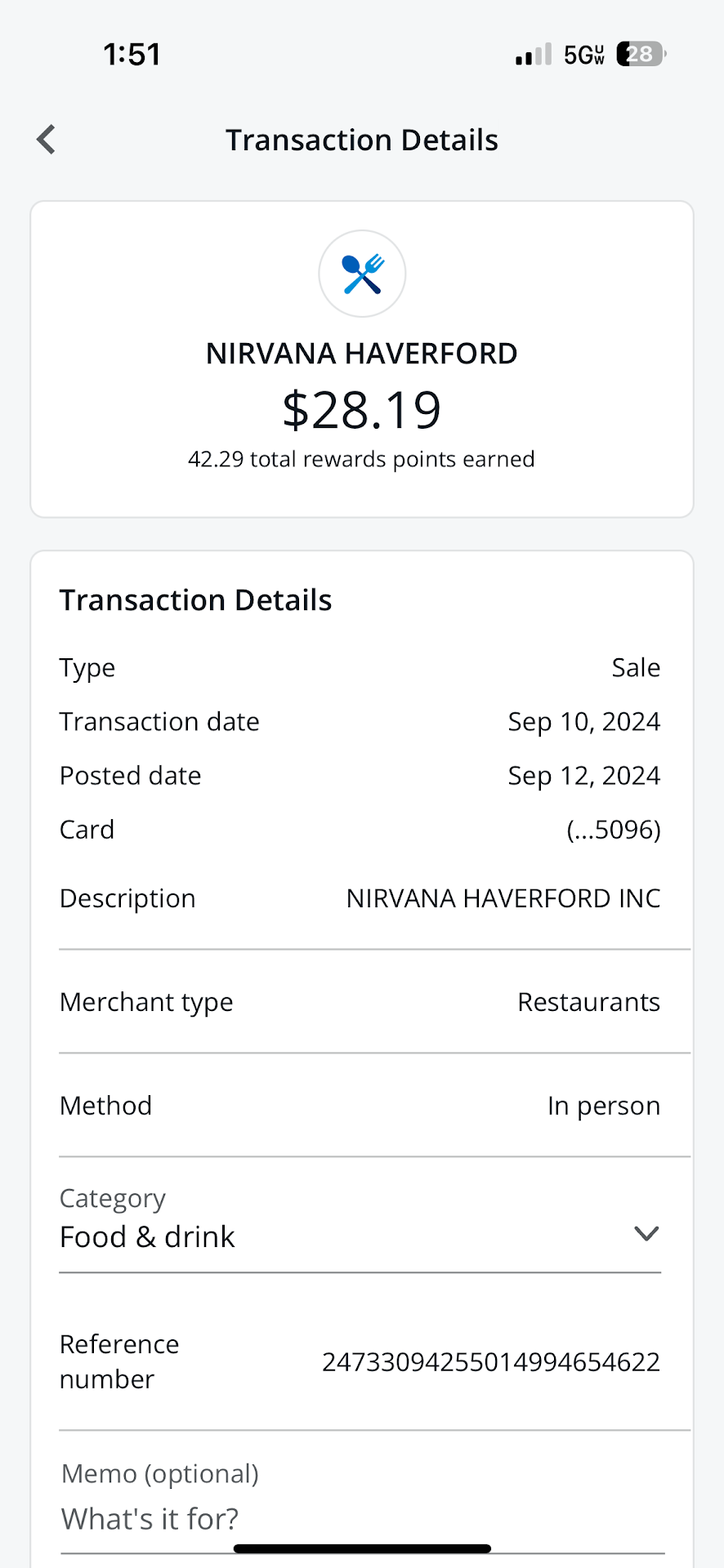724x1568 pixels.
Task: Tap the back arrow icon
Action: tap(47, 140)
